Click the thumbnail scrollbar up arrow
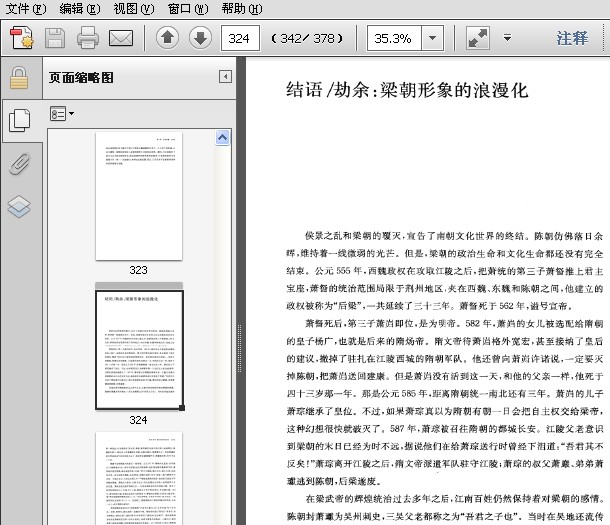 (223, 137)
